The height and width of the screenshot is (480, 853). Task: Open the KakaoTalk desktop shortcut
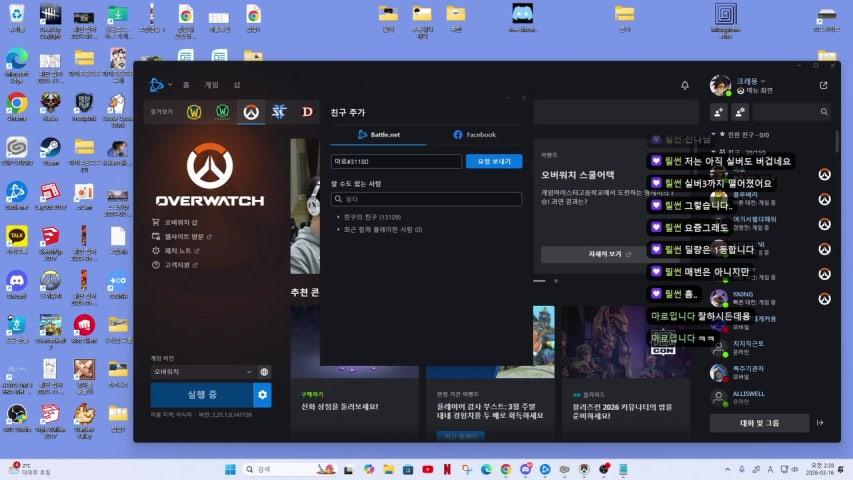[17, 240]
